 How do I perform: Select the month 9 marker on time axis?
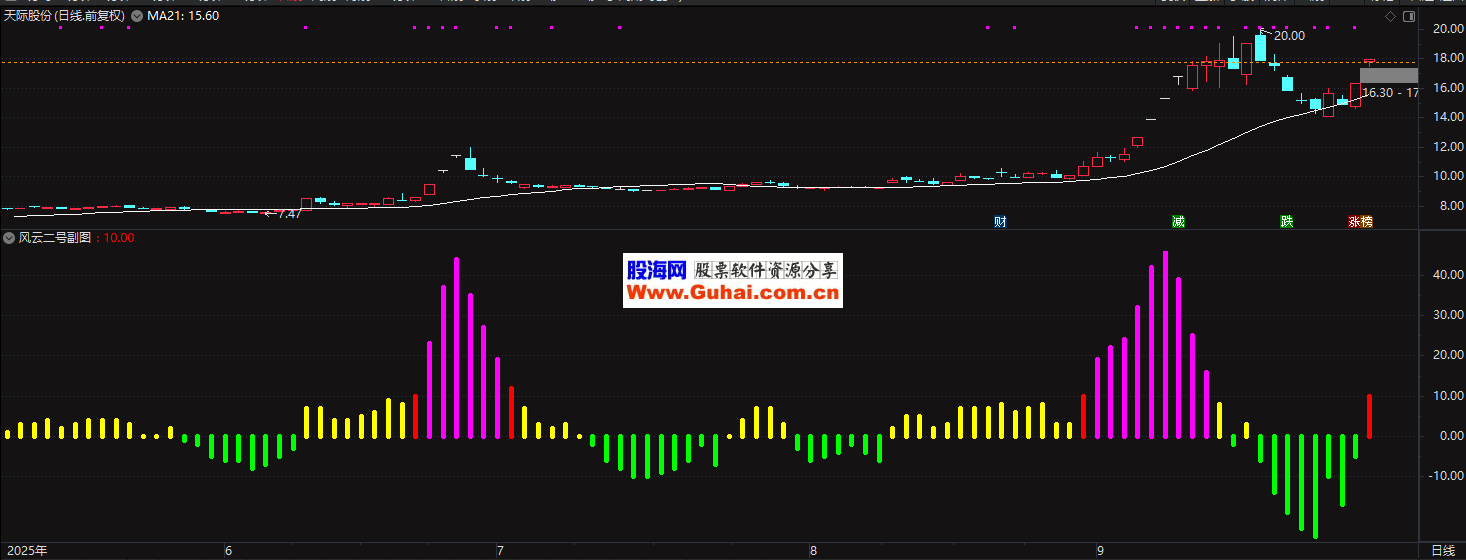coord(1099,551)
